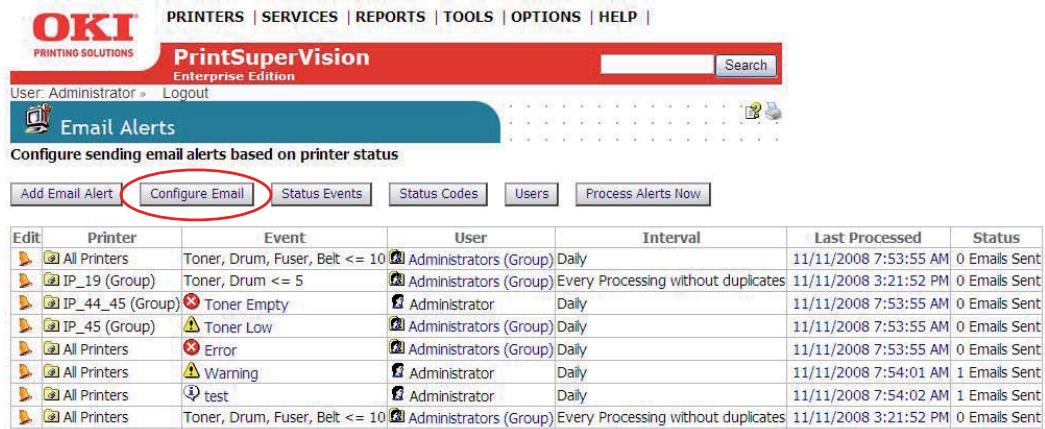Click Administrators (Group) in the IP_19 row
The height and width of the screenshot is (429, 1045).
481,281
